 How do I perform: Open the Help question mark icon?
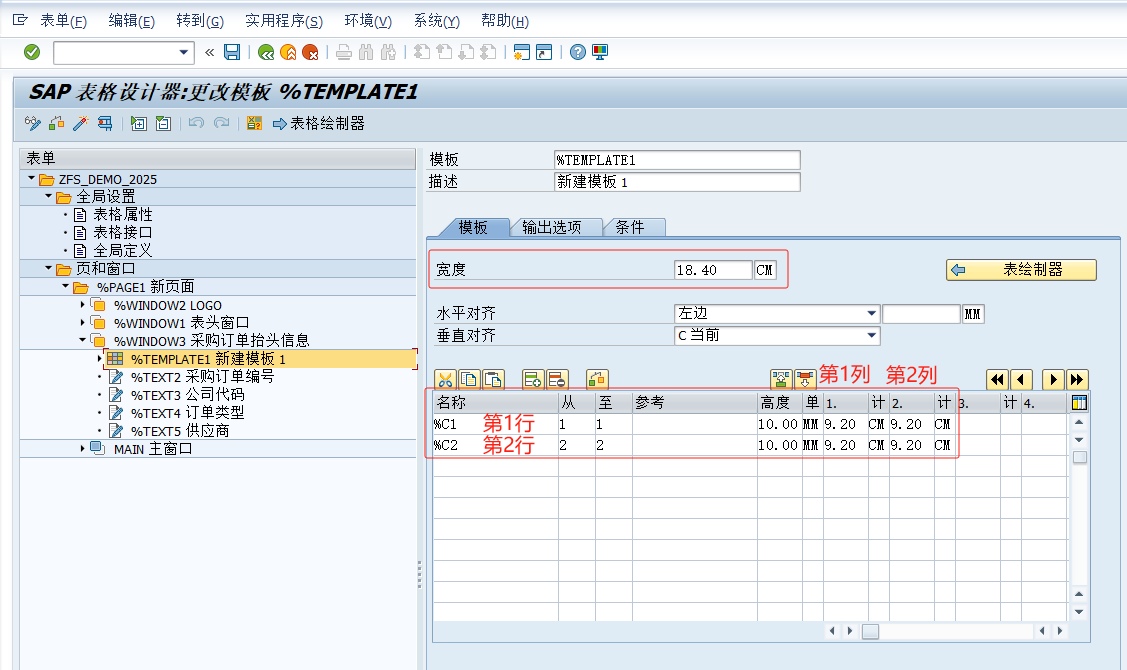[578, 52]
